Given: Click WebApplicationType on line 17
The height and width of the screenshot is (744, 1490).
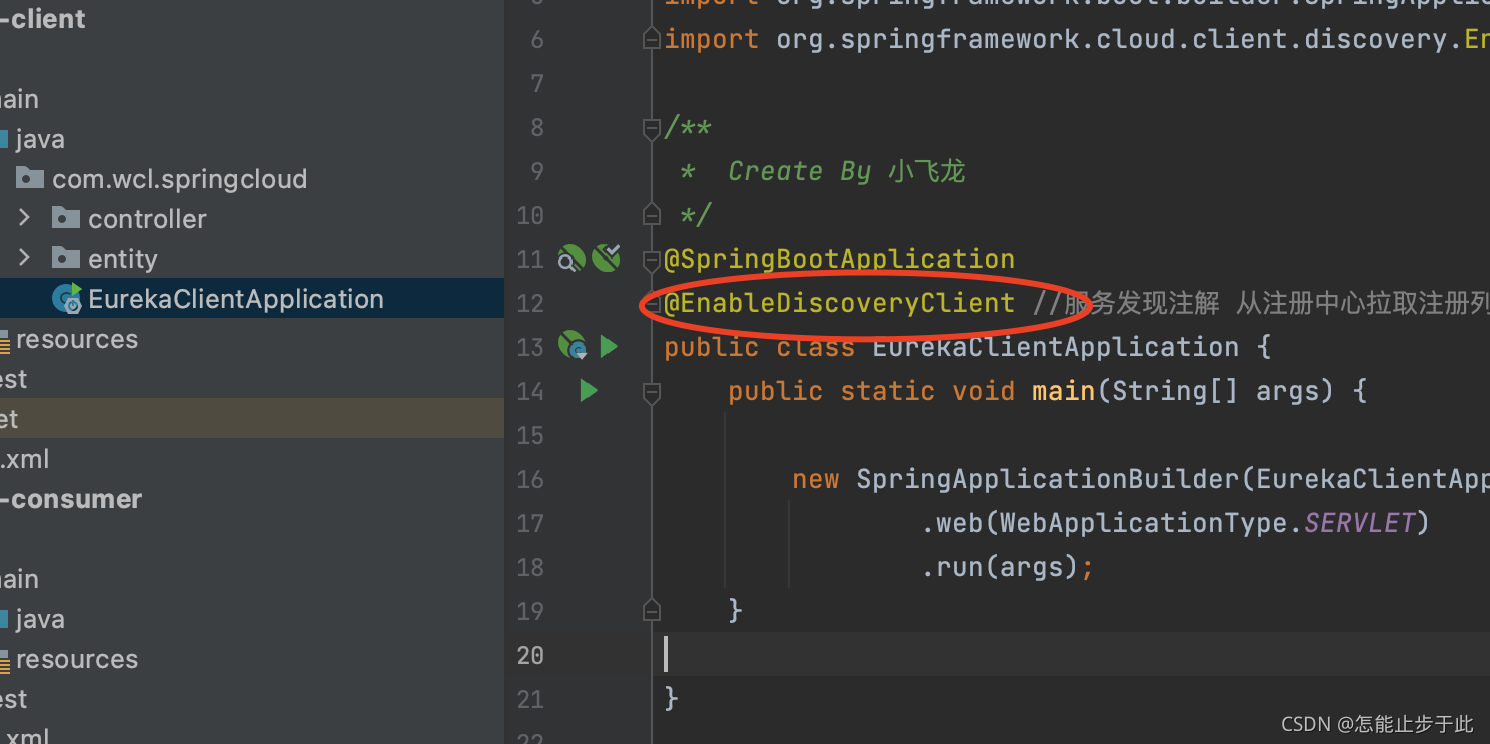Looking at the screenshot, I should click(1143, 523).
